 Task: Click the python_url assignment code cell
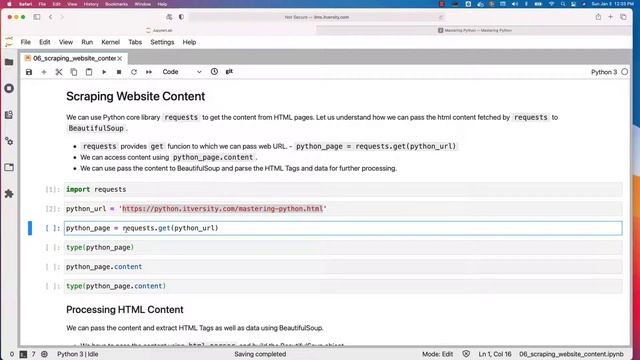[343, 209]
